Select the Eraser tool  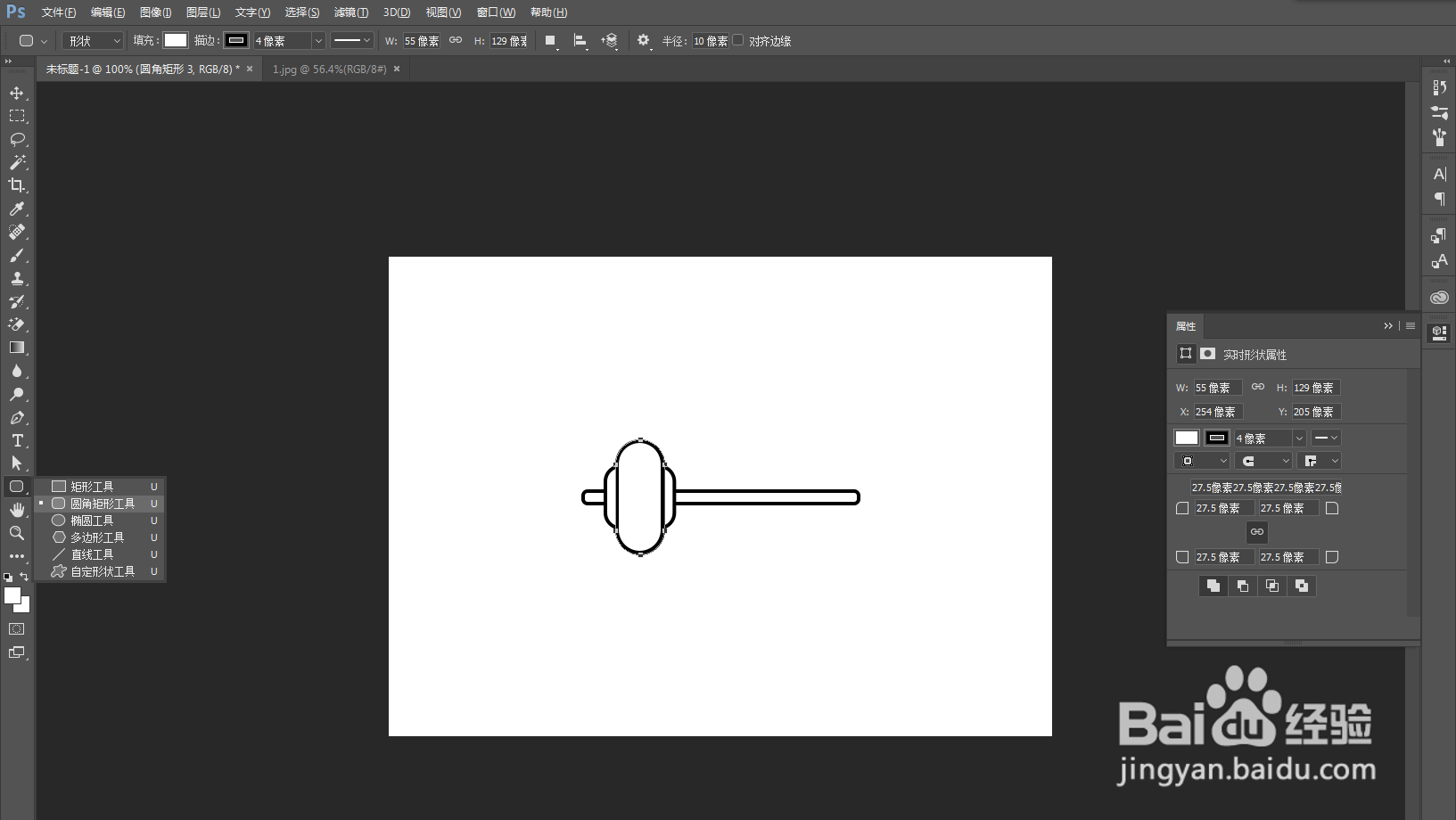point(17,324)
